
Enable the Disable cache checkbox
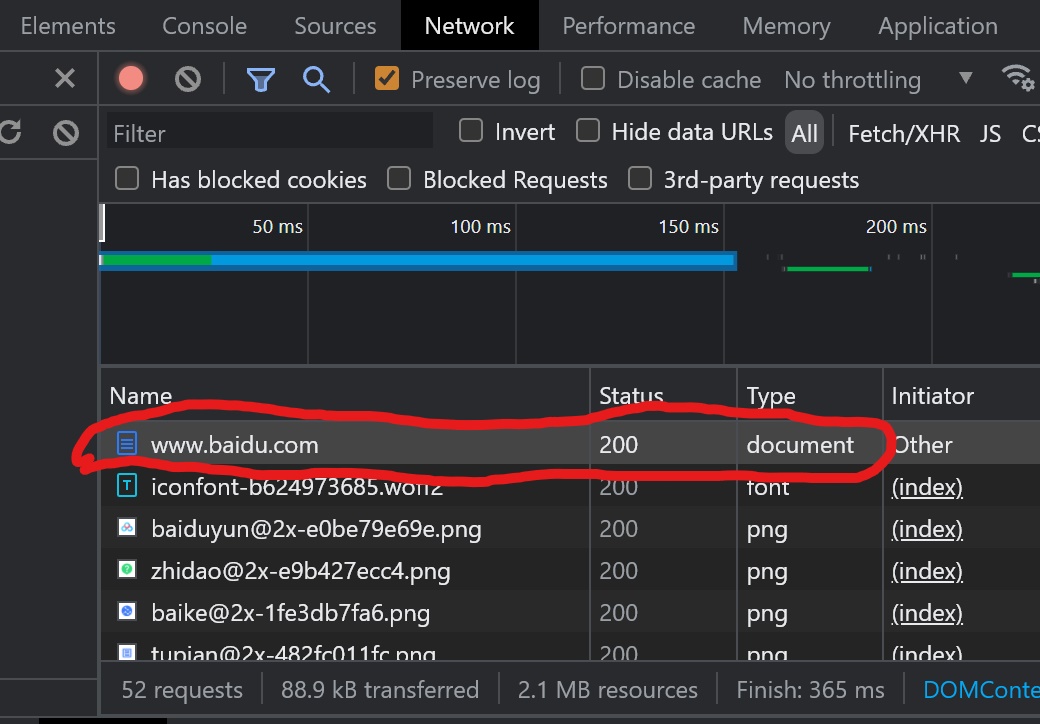[593, 79]
